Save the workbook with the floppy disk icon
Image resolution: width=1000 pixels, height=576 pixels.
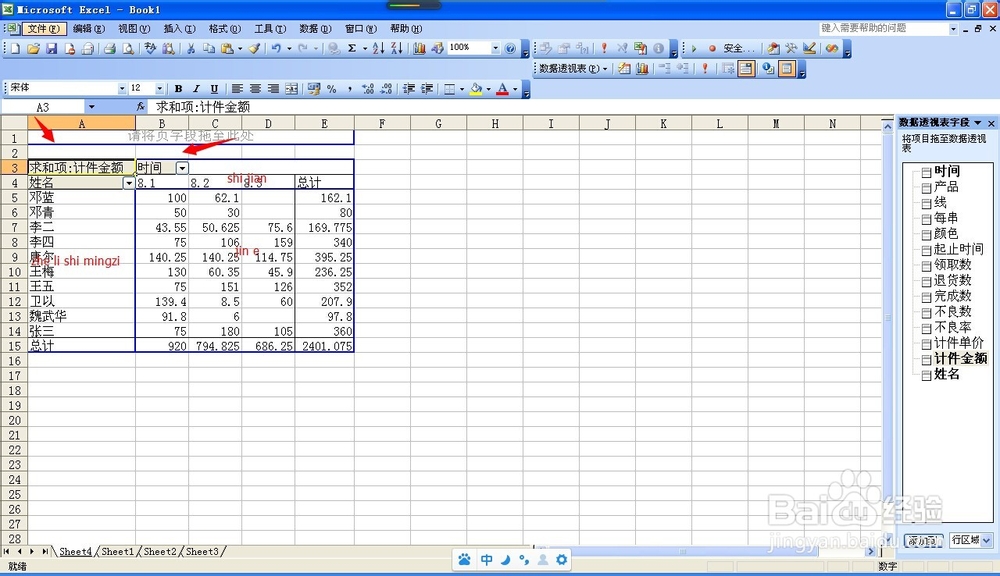52,48
